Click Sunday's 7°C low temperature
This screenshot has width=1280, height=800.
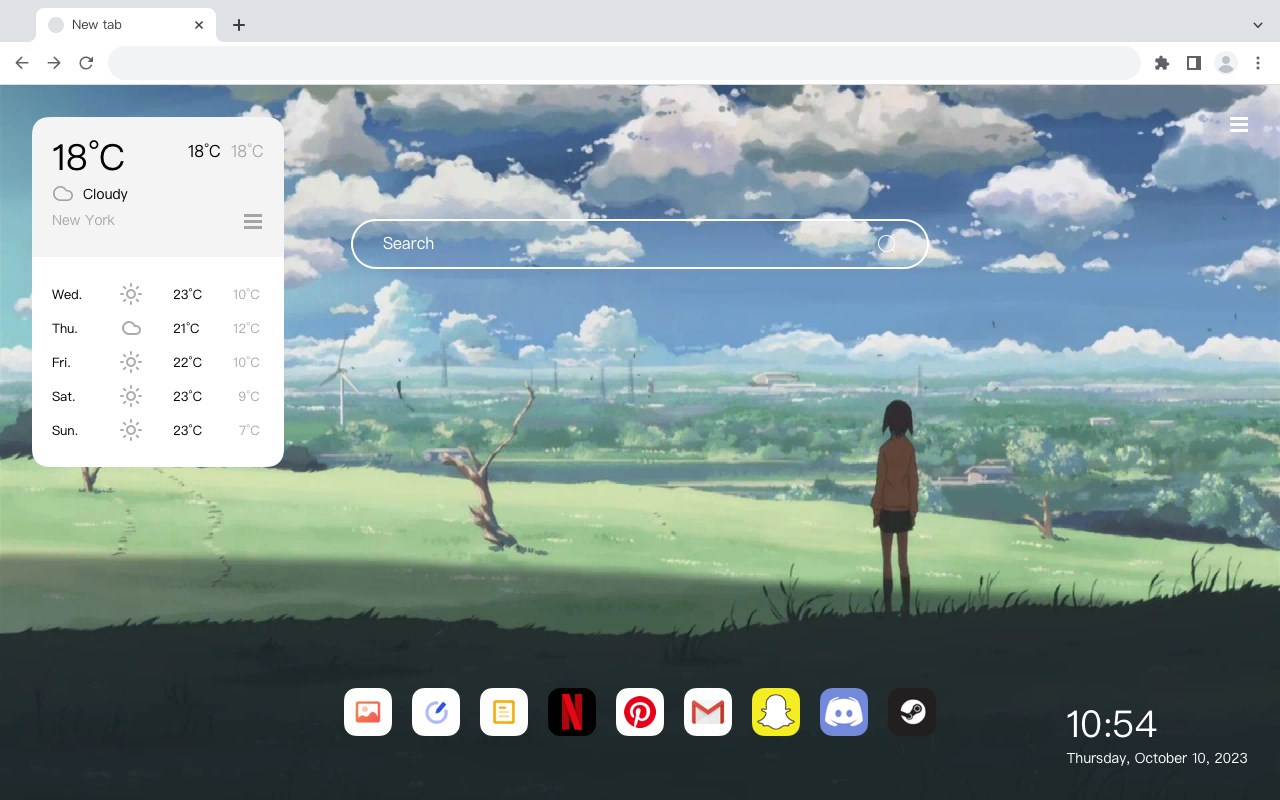(x=249, y=430)
